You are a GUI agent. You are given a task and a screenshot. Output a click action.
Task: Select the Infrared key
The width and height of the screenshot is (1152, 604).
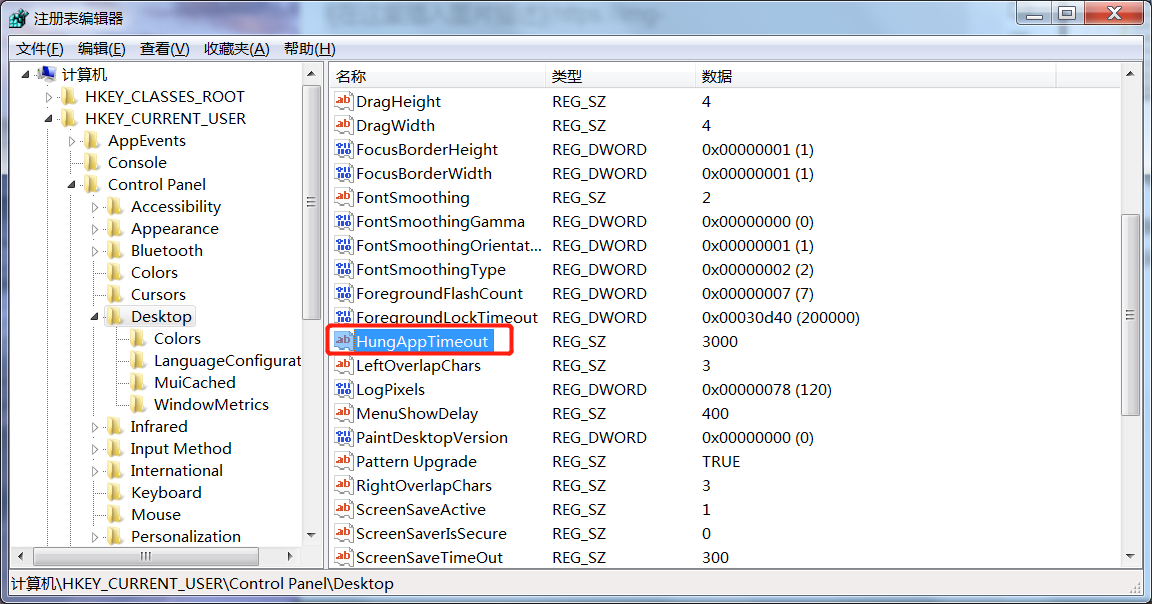tap(159, 426)
